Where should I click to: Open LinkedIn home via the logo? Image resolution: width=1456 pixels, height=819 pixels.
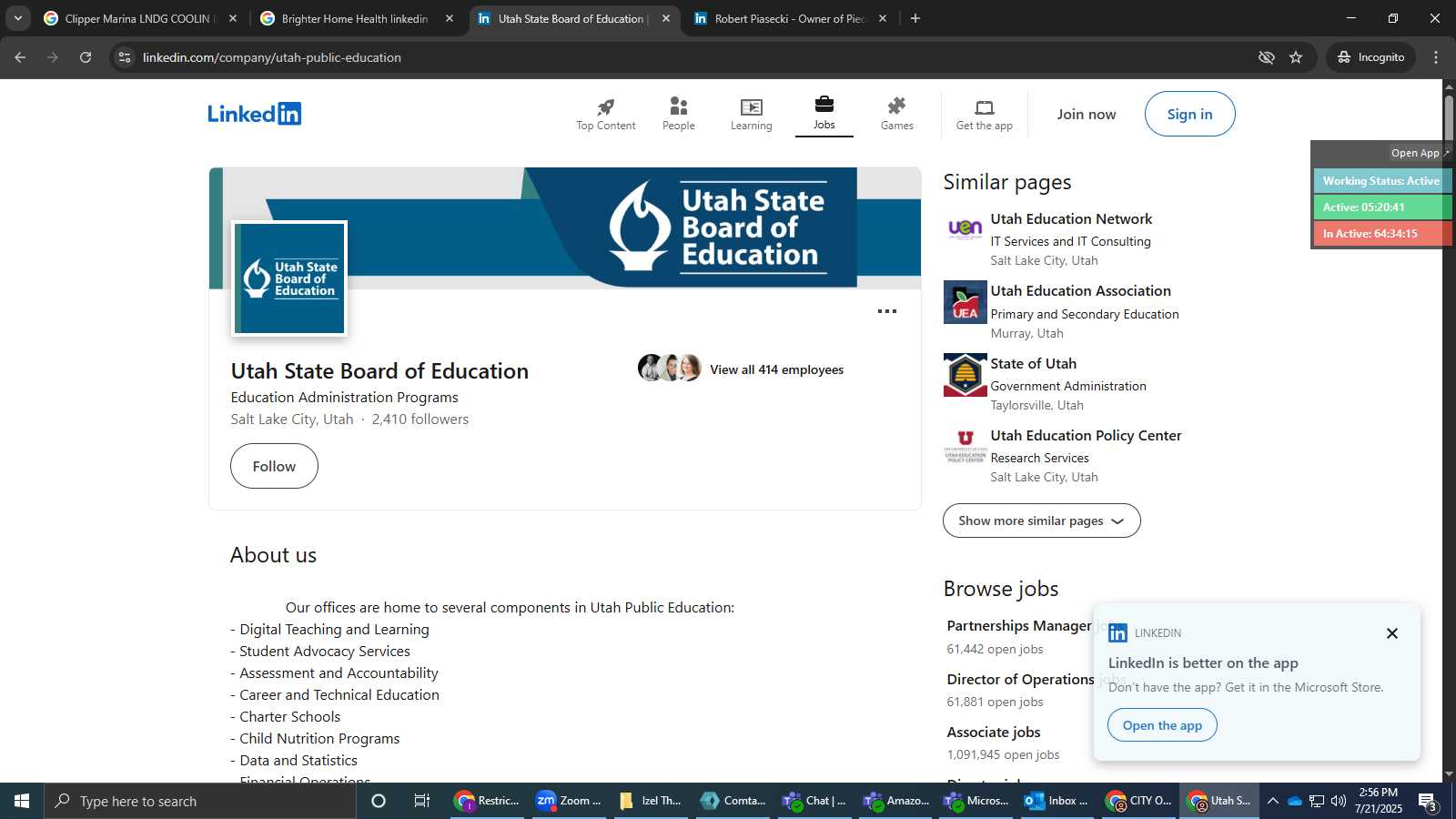coord(254,114)
